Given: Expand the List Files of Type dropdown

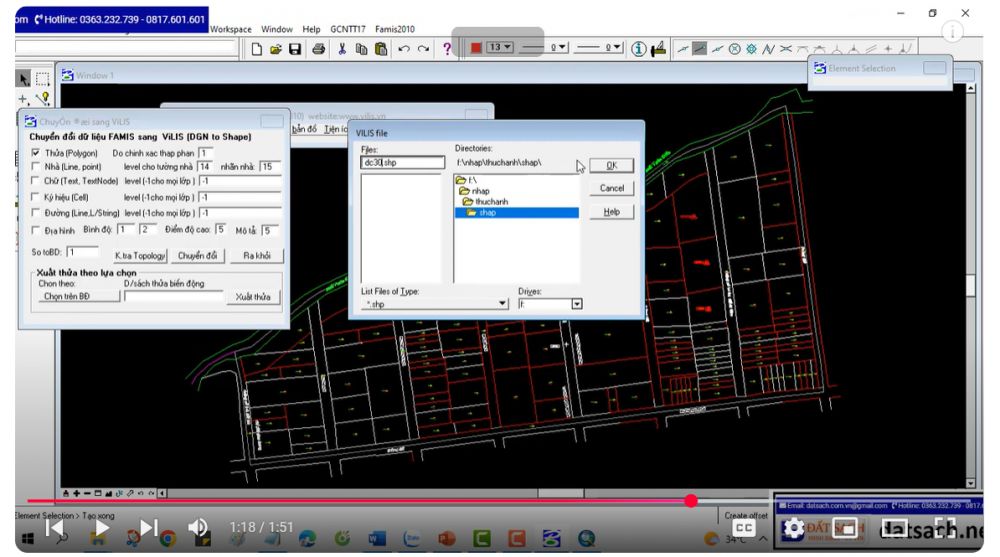Looking at the screenshot, I should 503,304.
